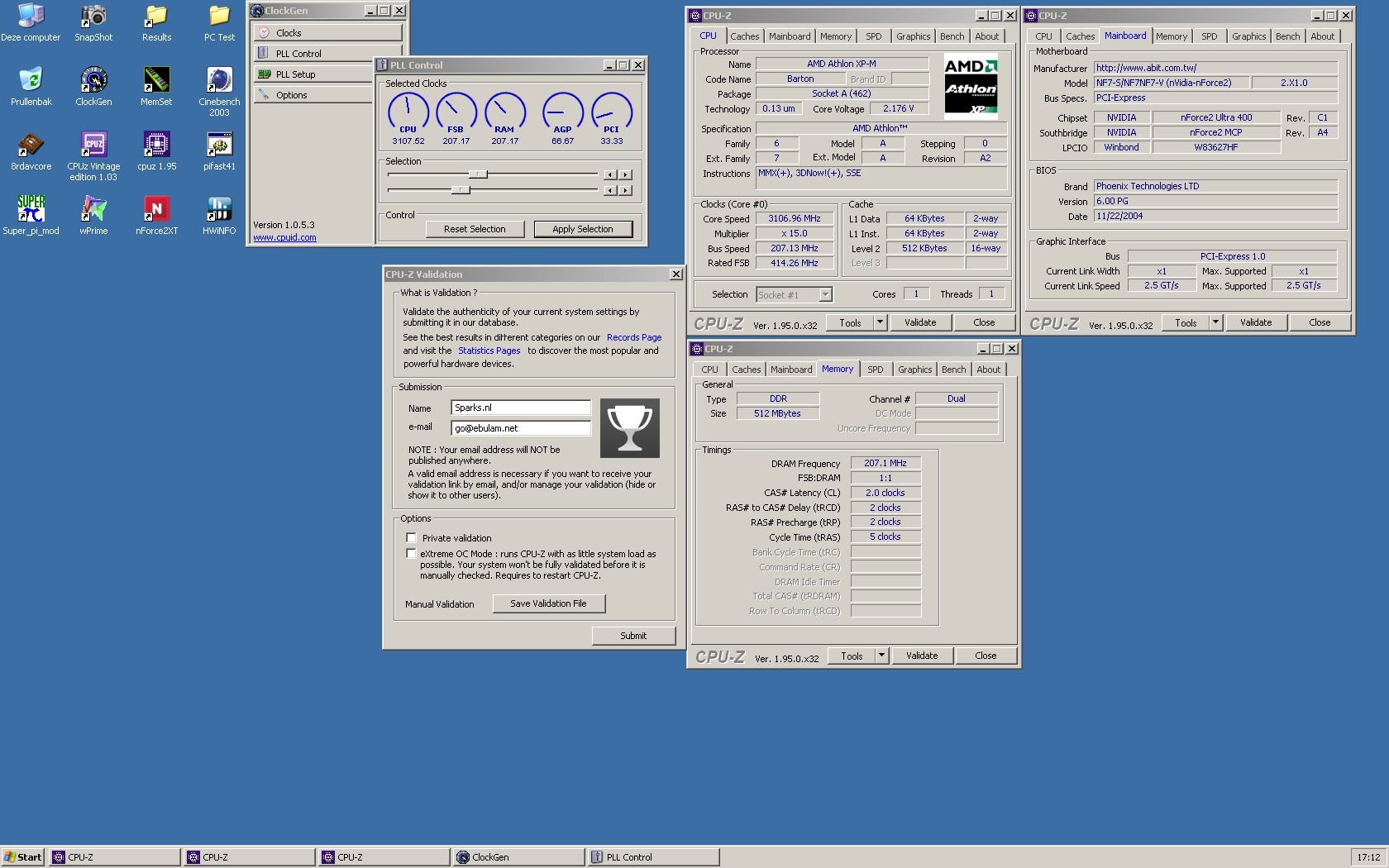Enable the eXtreme OC Mode checkbox
Image resolution: width=1389 pixels, height=868 pixels.
tap(411, 554)
